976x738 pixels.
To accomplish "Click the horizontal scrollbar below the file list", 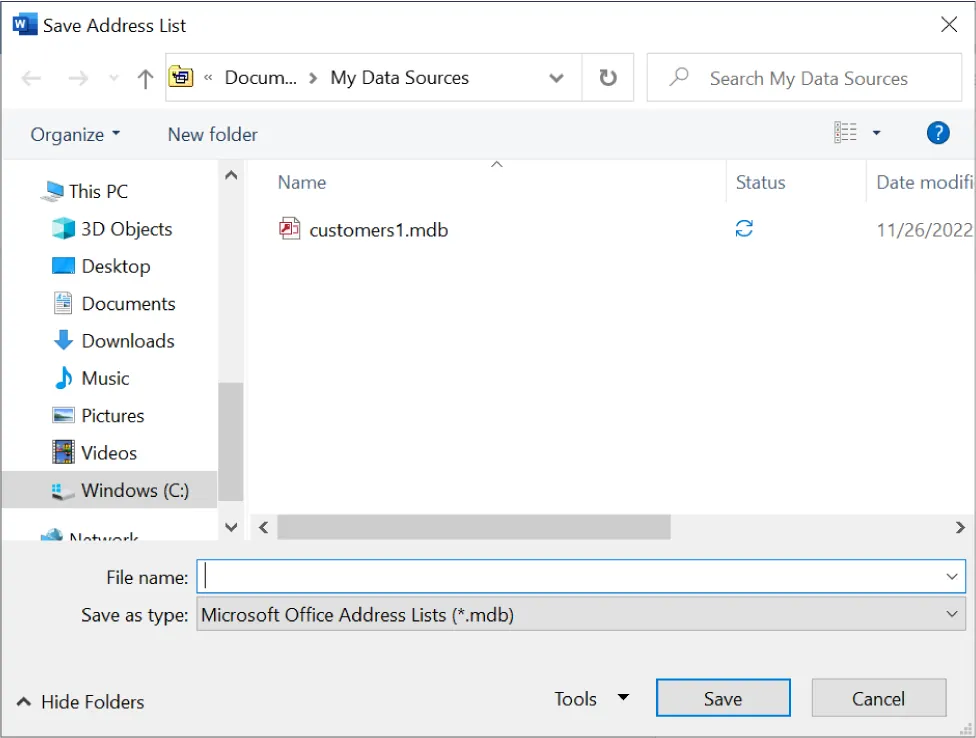I will click(472, 527).
